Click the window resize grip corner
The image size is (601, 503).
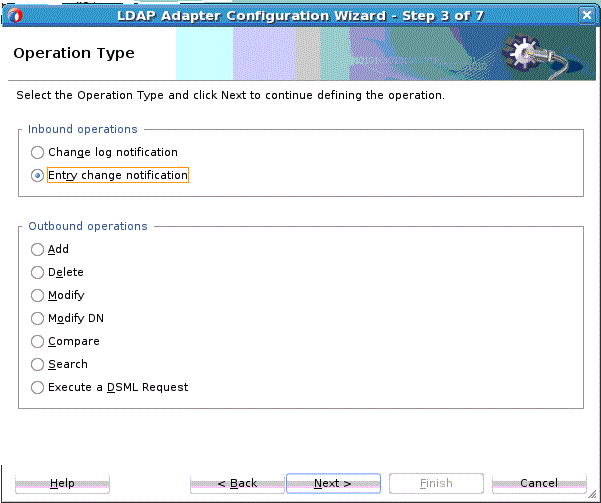coord(592,495)
